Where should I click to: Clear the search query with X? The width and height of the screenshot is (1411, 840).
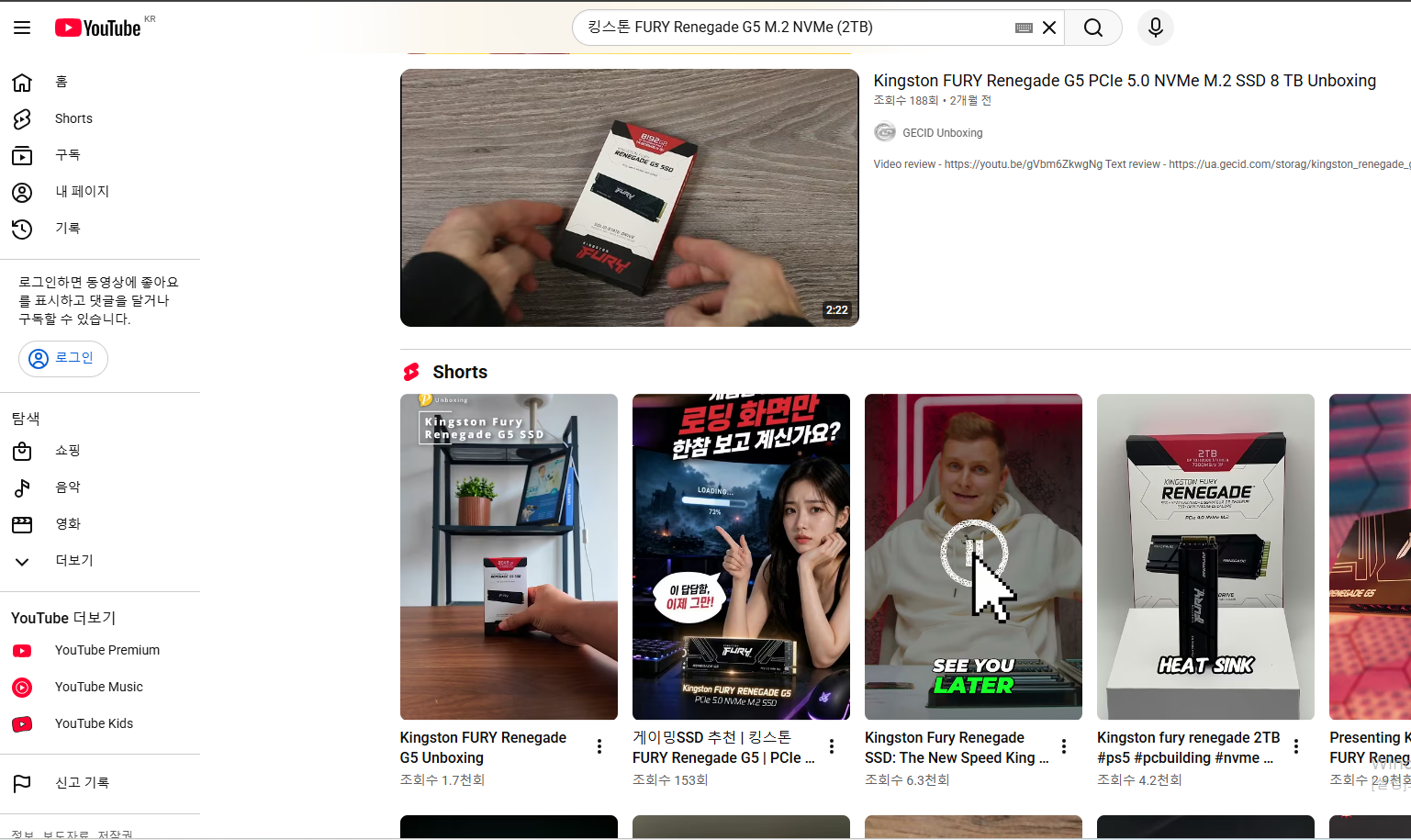[x=1049, y=28]
